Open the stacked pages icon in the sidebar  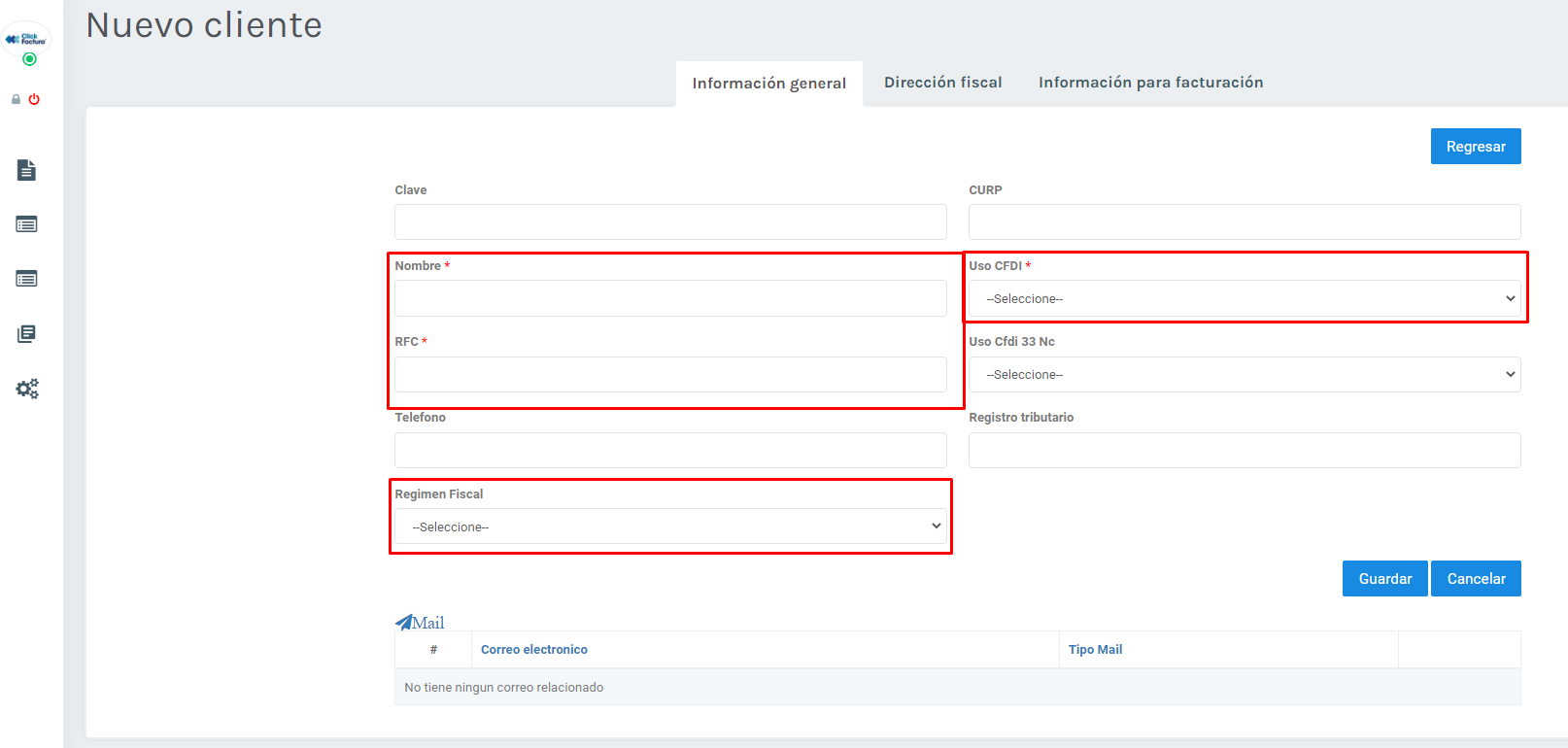tap(26, 334)
